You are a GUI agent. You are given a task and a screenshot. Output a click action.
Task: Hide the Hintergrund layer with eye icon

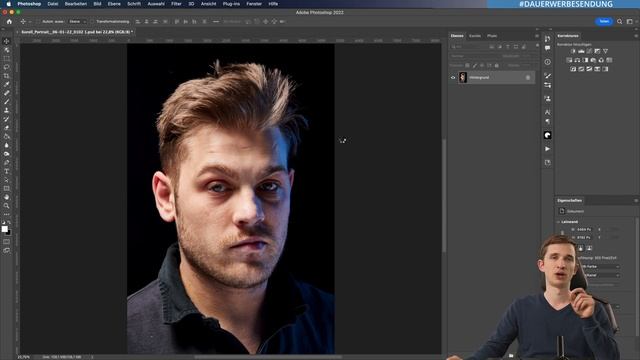453,78
